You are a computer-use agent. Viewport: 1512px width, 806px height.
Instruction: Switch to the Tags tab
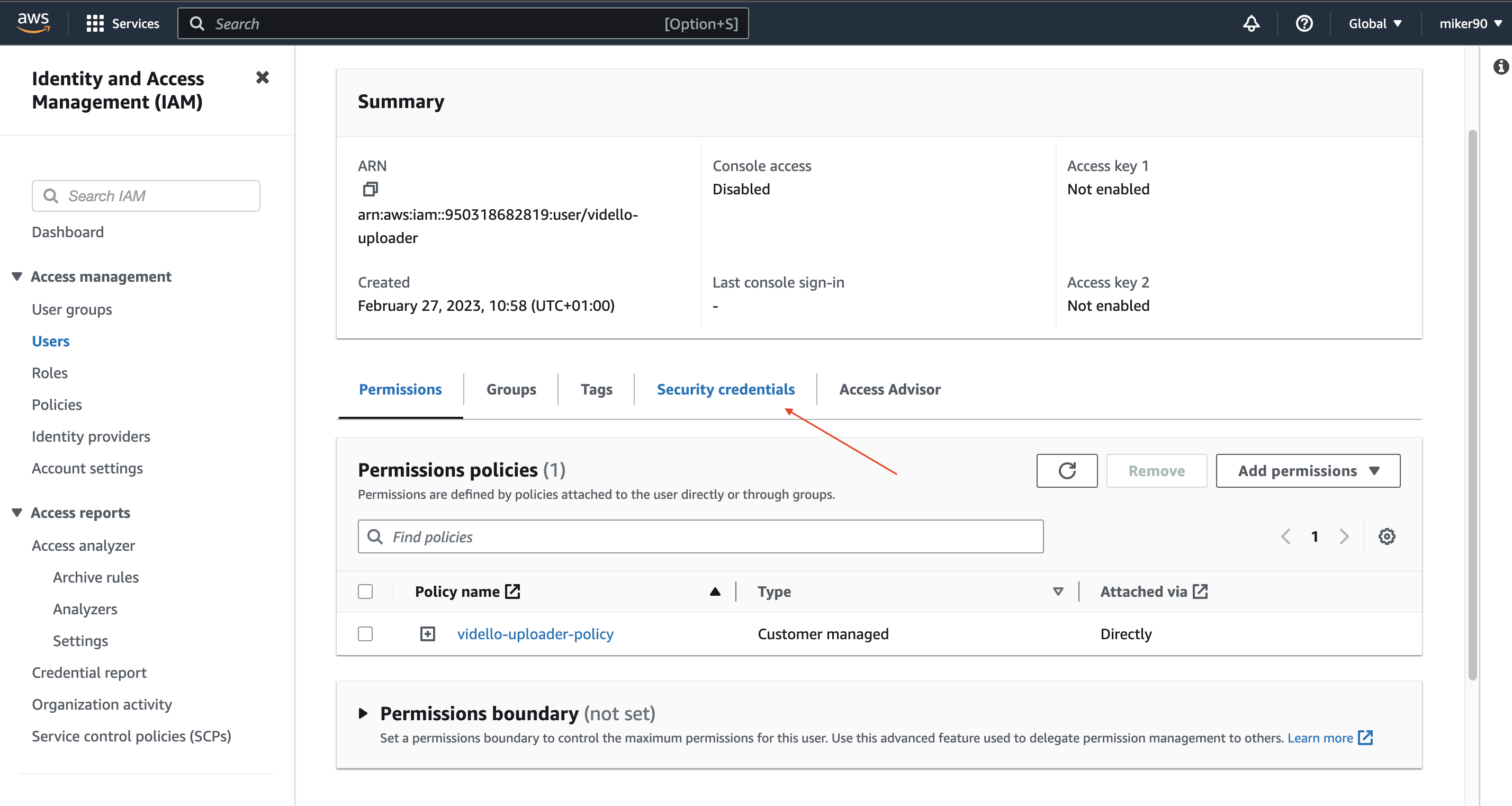tap(596, 389)
